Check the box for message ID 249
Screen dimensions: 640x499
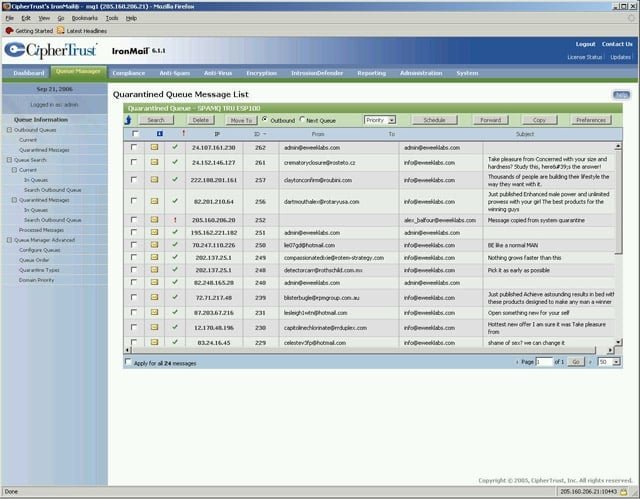[x=133, y=257]
